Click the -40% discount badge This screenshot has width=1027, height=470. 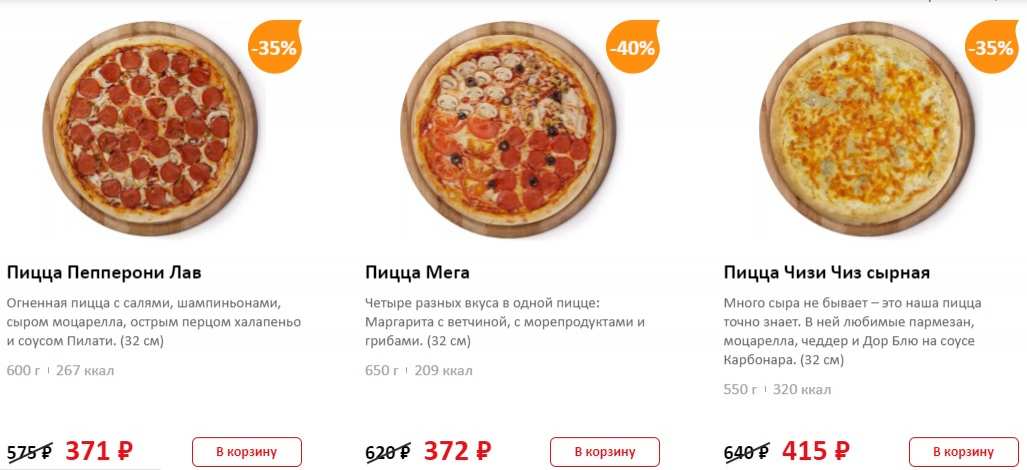point(633,47)
